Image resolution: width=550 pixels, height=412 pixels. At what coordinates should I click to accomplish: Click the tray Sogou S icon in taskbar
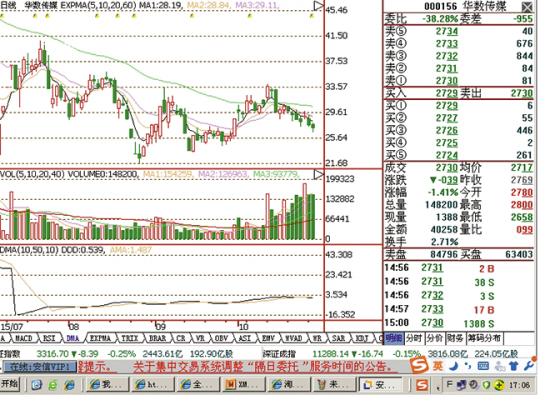422,385
